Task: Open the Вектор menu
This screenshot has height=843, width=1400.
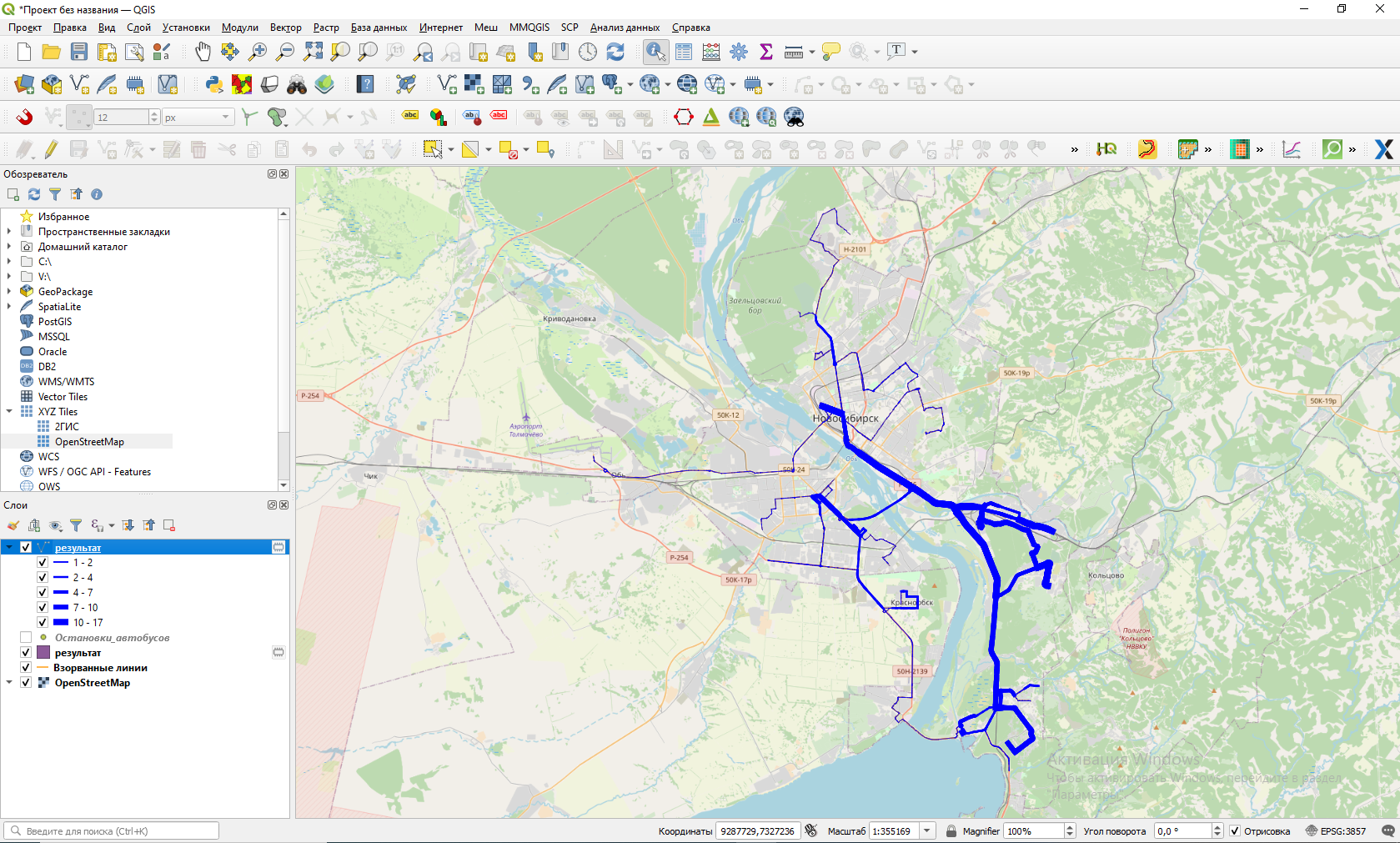Action: (285, 28)
